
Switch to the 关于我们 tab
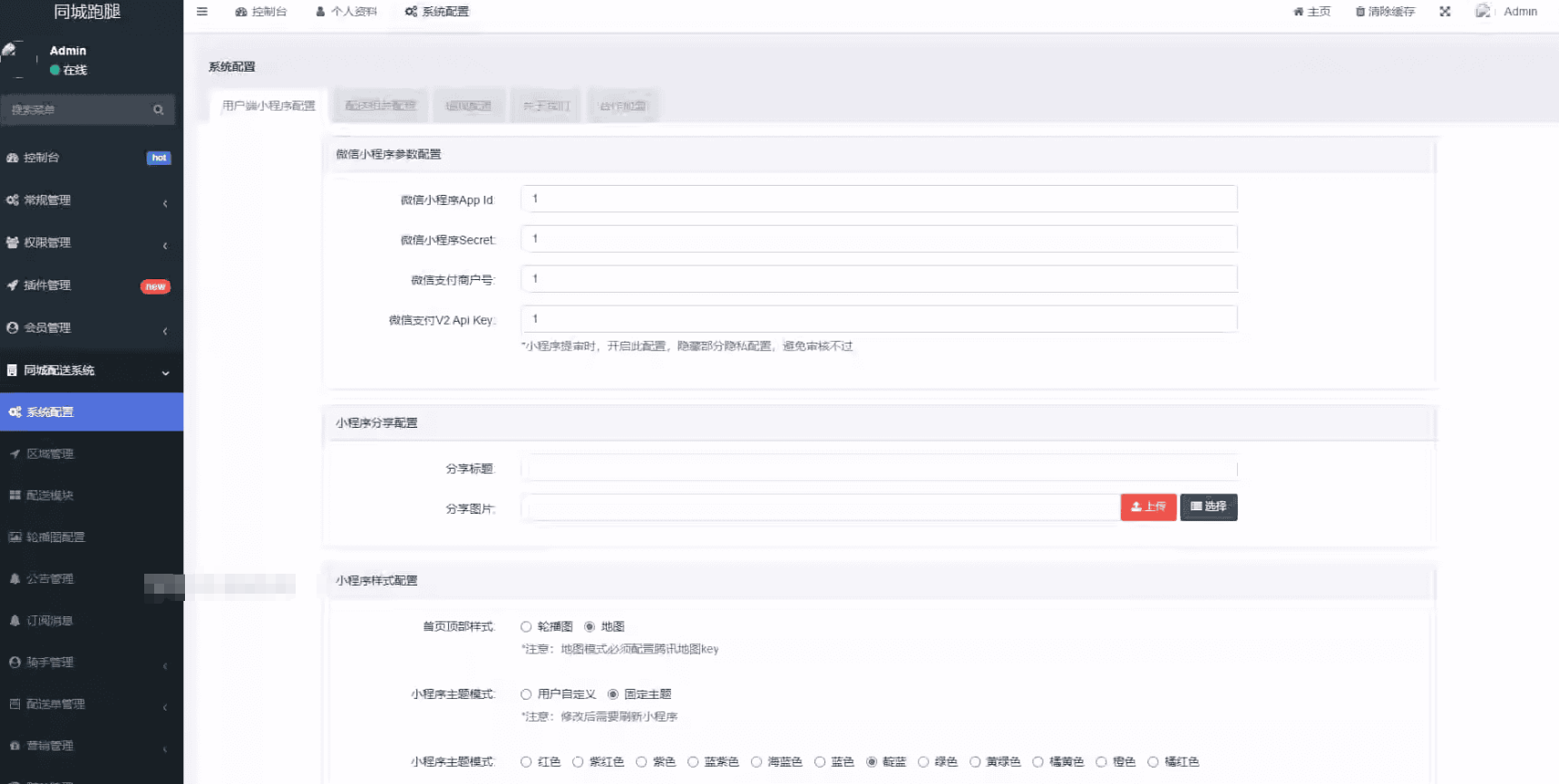546,106
